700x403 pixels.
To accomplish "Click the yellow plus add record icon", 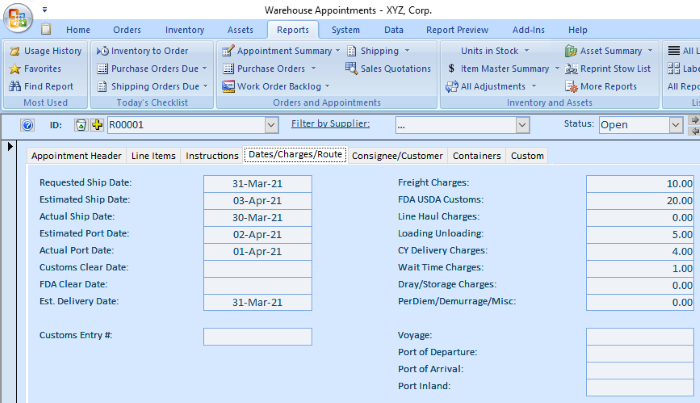I will (x=97, y=125).
